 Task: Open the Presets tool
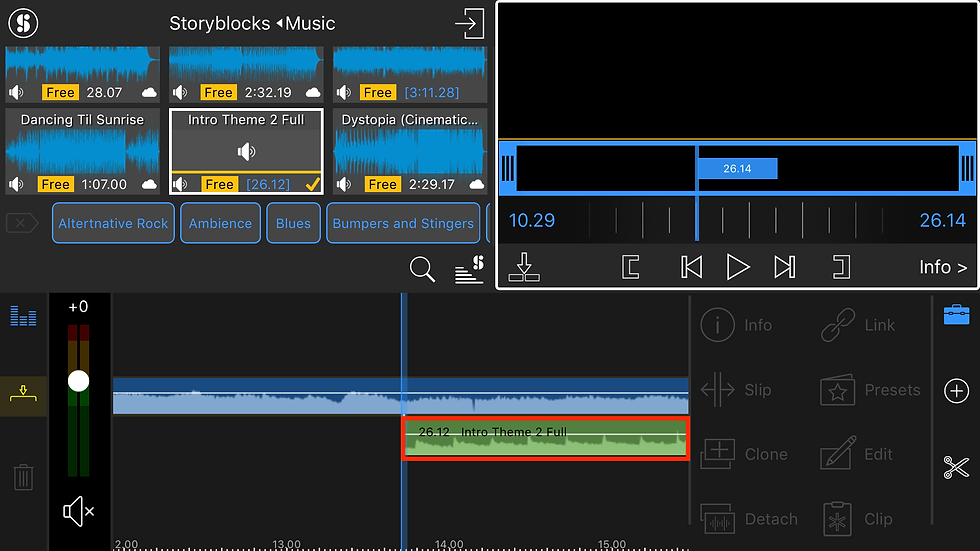coord(870,390)
